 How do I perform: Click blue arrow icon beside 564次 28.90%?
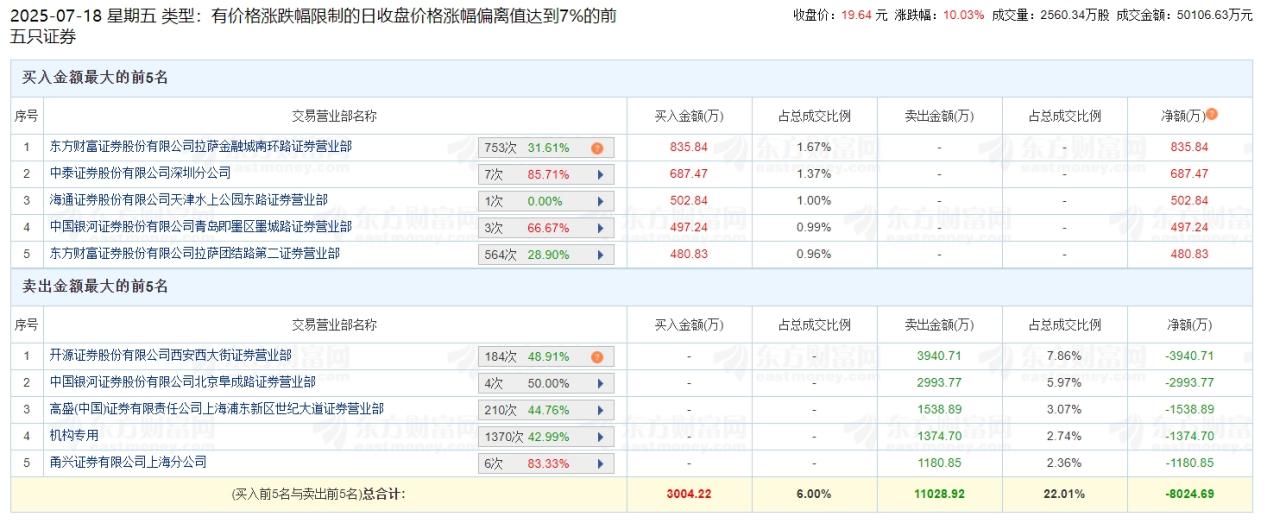pos(600,255)
